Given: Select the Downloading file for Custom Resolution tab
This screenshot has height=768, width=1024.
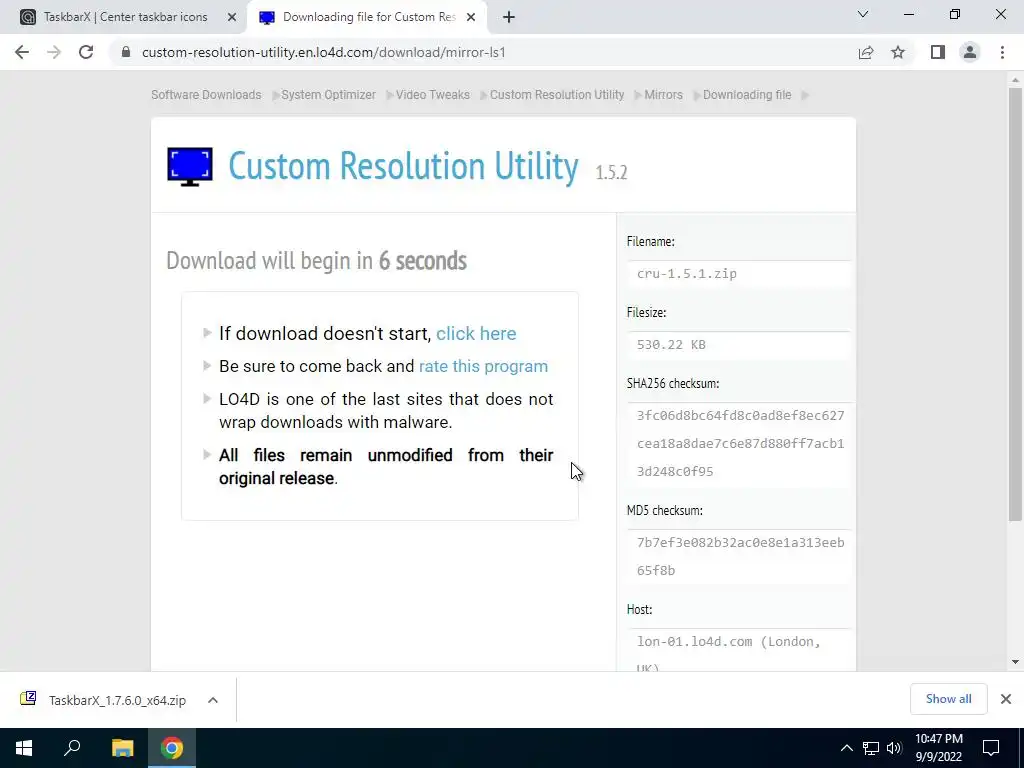Looking at the screenshot, I should coord(369,17).
